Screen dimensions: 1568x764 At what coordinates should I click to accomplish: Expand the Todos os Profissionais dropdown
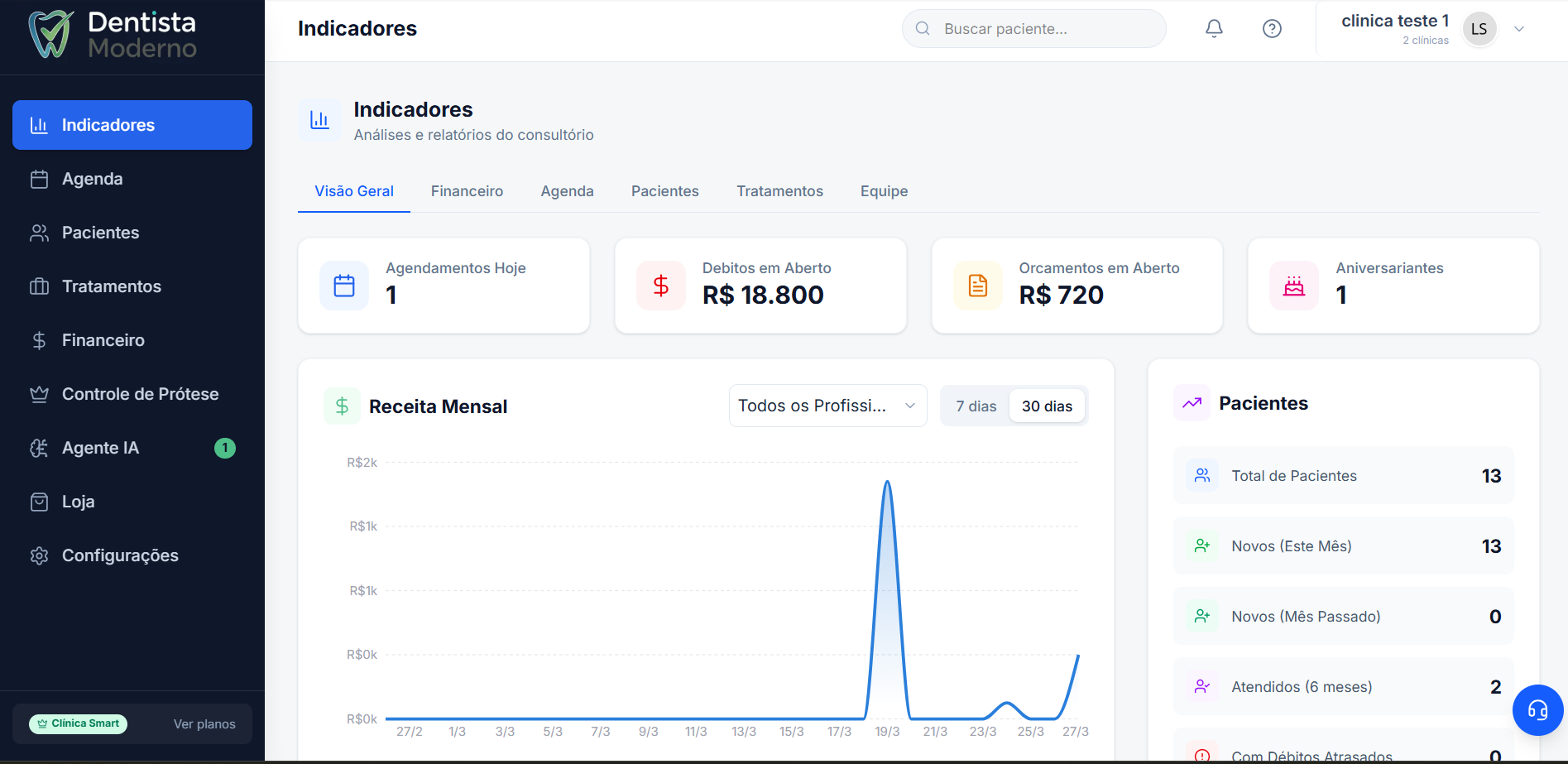(827, 406)
